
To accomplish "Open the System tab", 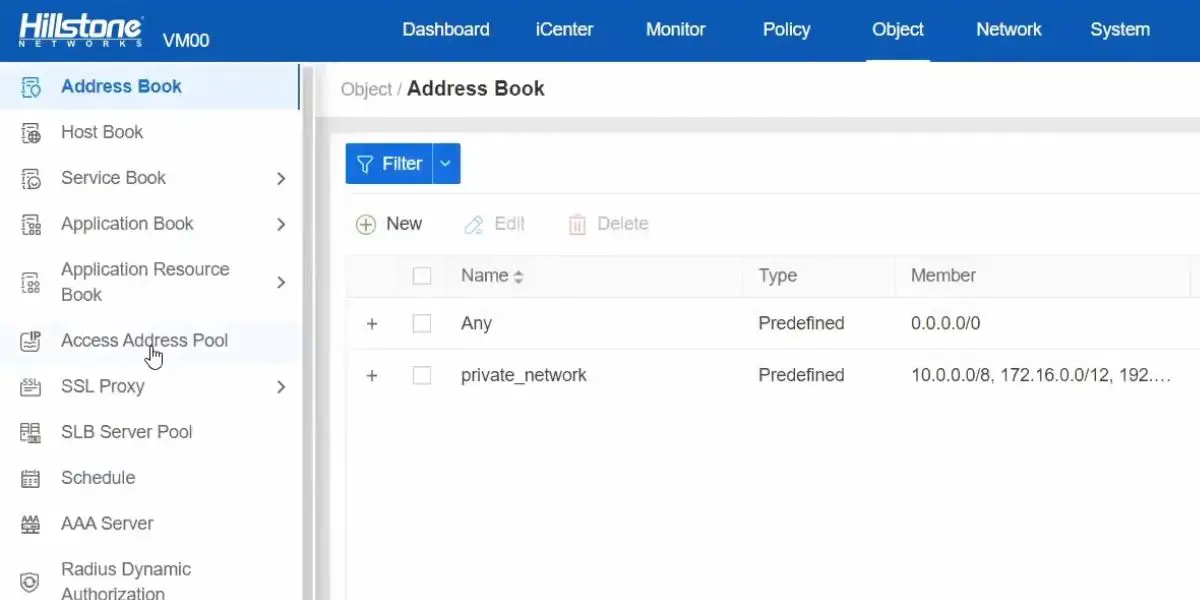I will tap(1120, 30).
